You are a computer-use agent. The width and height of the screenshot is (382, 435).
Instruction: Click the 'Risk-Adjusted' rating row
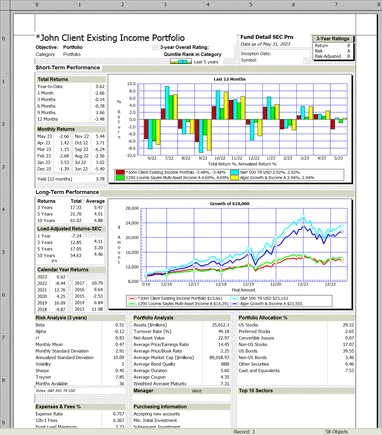[x=332, y=56]
